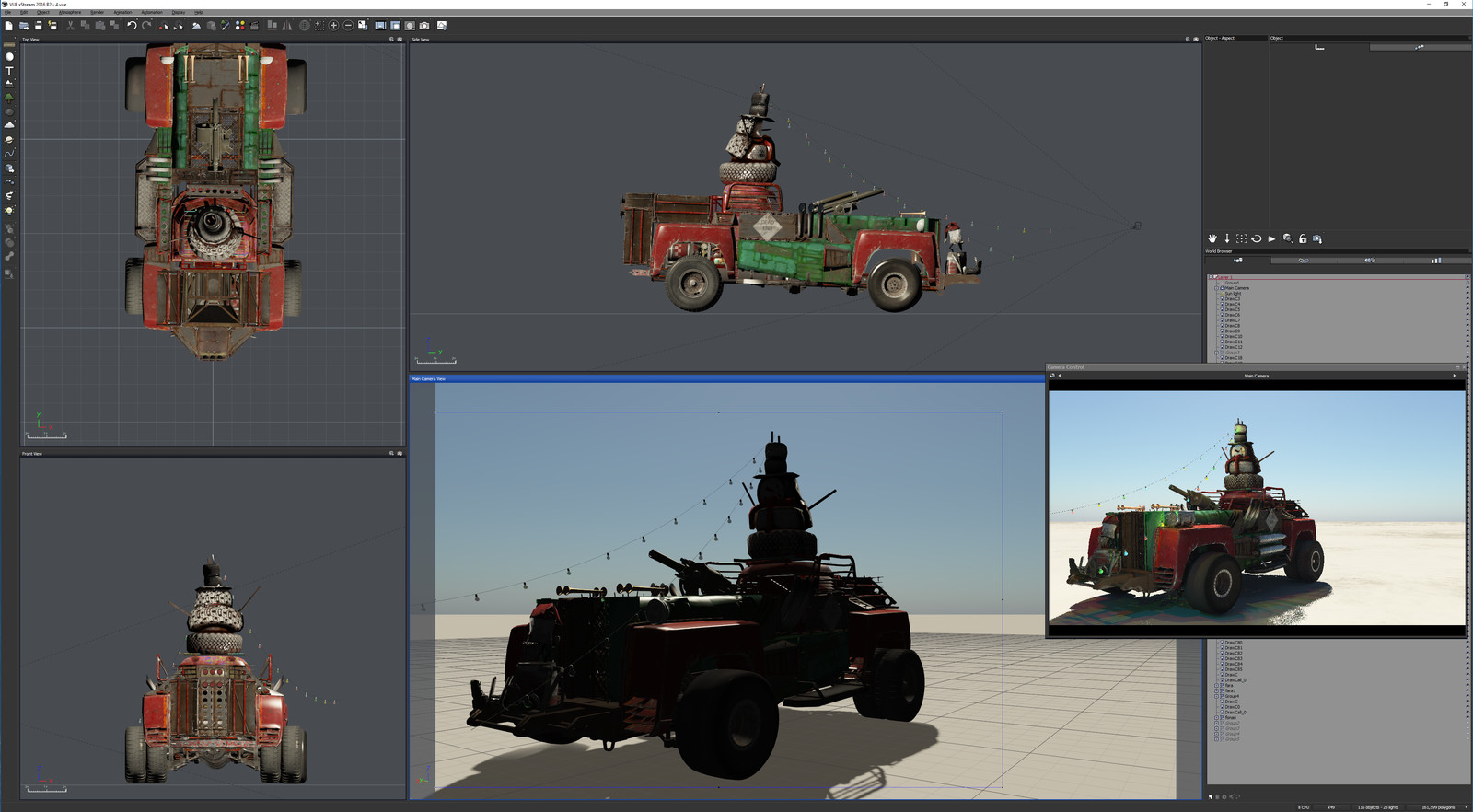Screen dimensions: 1473x812
Task: Click previous camera arrow in Camera Control
Action: click(1059, 376)
